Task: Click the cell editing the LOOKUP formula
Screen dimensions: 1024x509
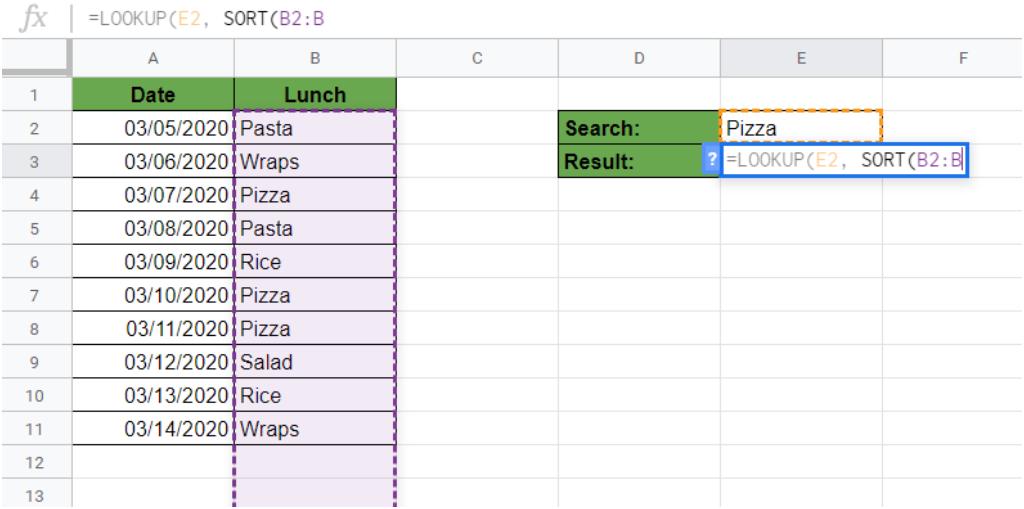Action: coord(845,160)
